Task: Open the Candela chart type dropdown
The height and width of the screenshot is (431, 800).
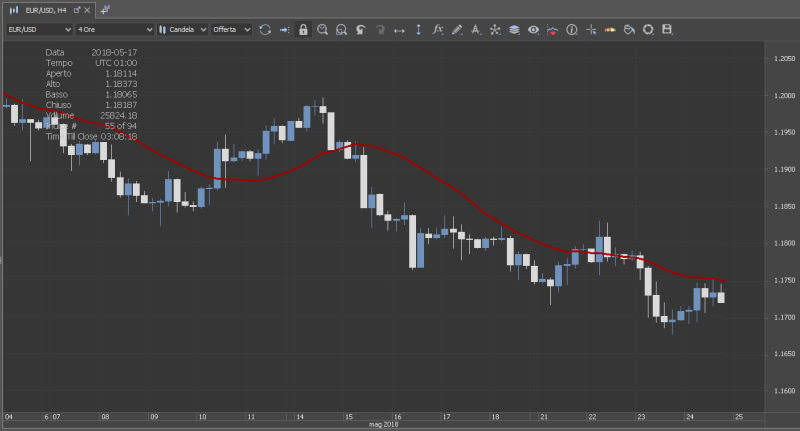Action: tap(183, 30)
